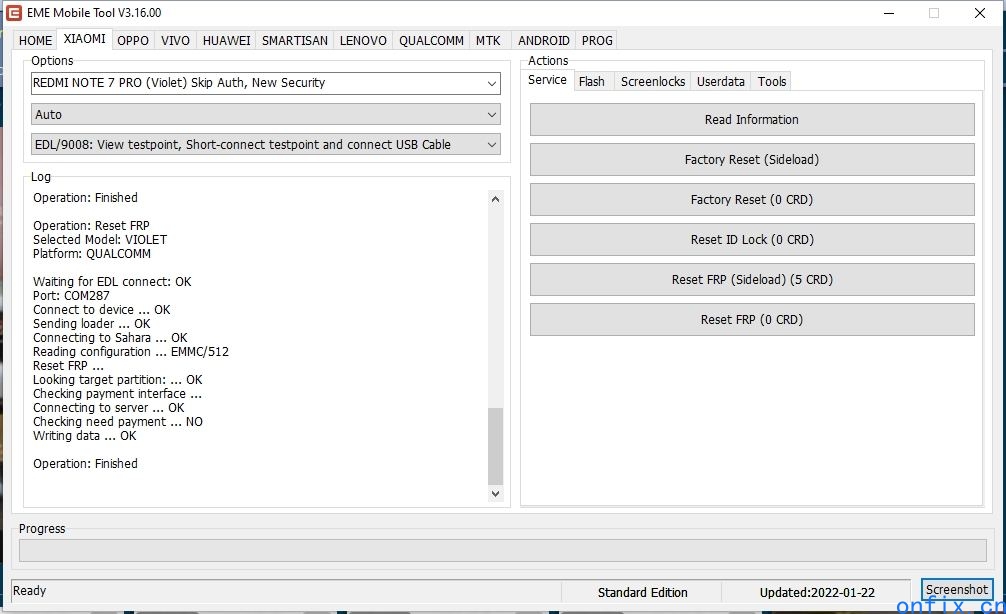This screenshot has height=614, width=1006.
Task: Run Factory Reset (Sideload)
Action: pos(751,160)
